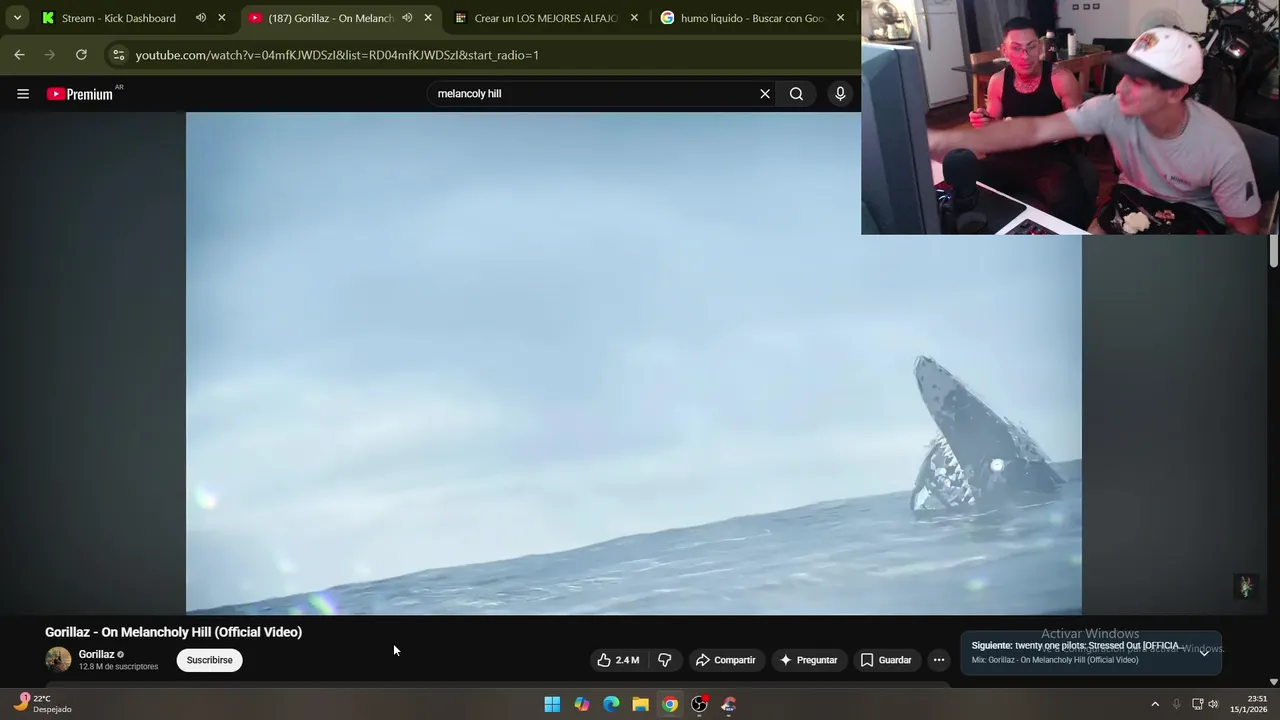Image resolution: width=1280 pixels, height=720 pixels.
Task: Click system tray microphone icon
Action: (x=1177, y=704)
